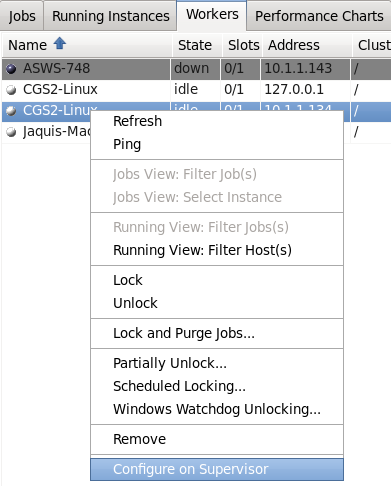The image size is (391, 486).
Task: Click the dark status ball for ASWS-748
Action: pyautogui.click(x=11, y=69)
